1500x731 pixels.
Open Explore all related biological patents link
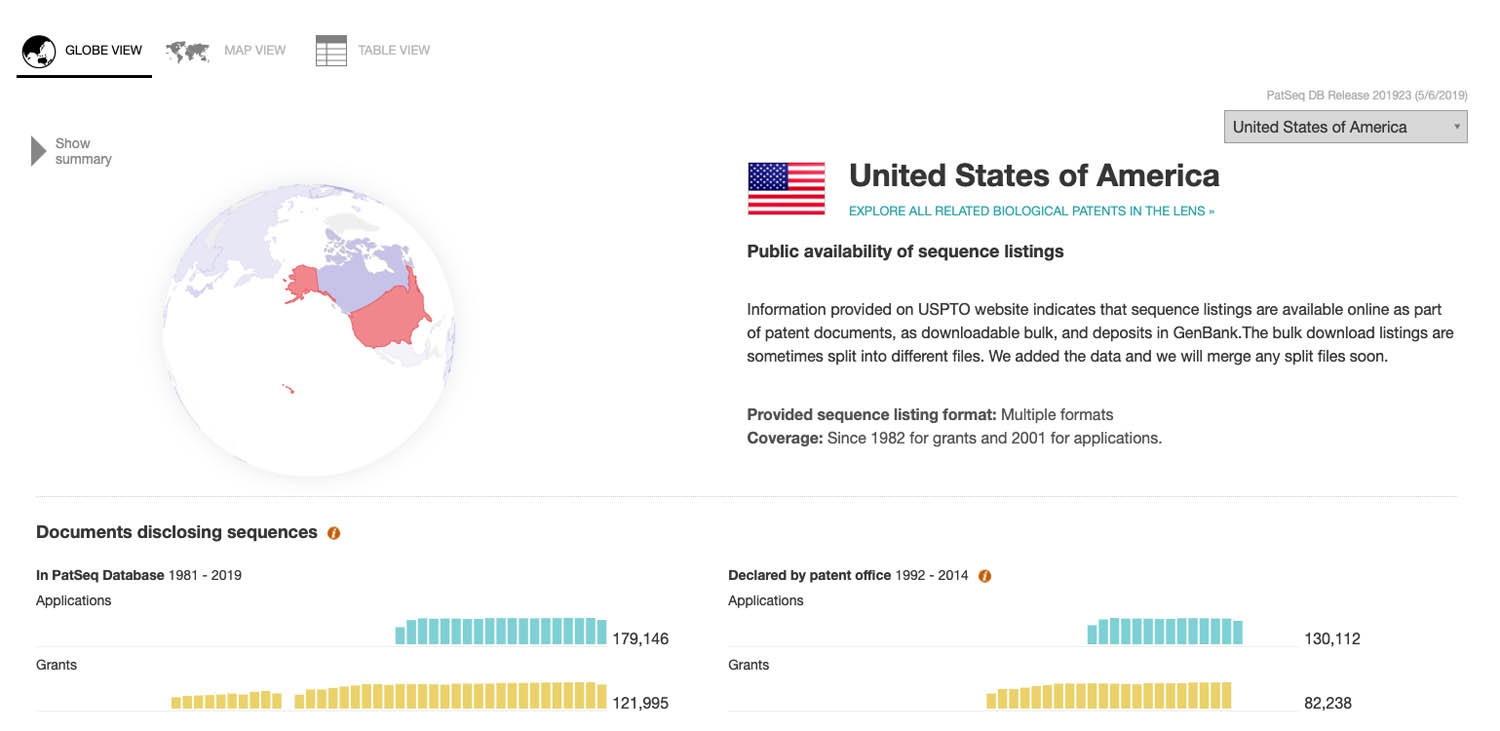tap(1031, 211)
